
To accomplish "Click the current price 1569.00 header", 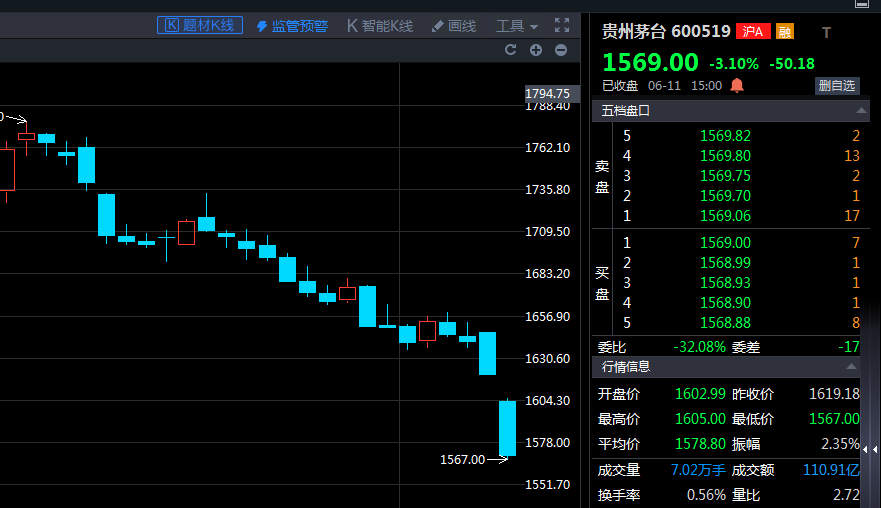I will coord(650,62).
